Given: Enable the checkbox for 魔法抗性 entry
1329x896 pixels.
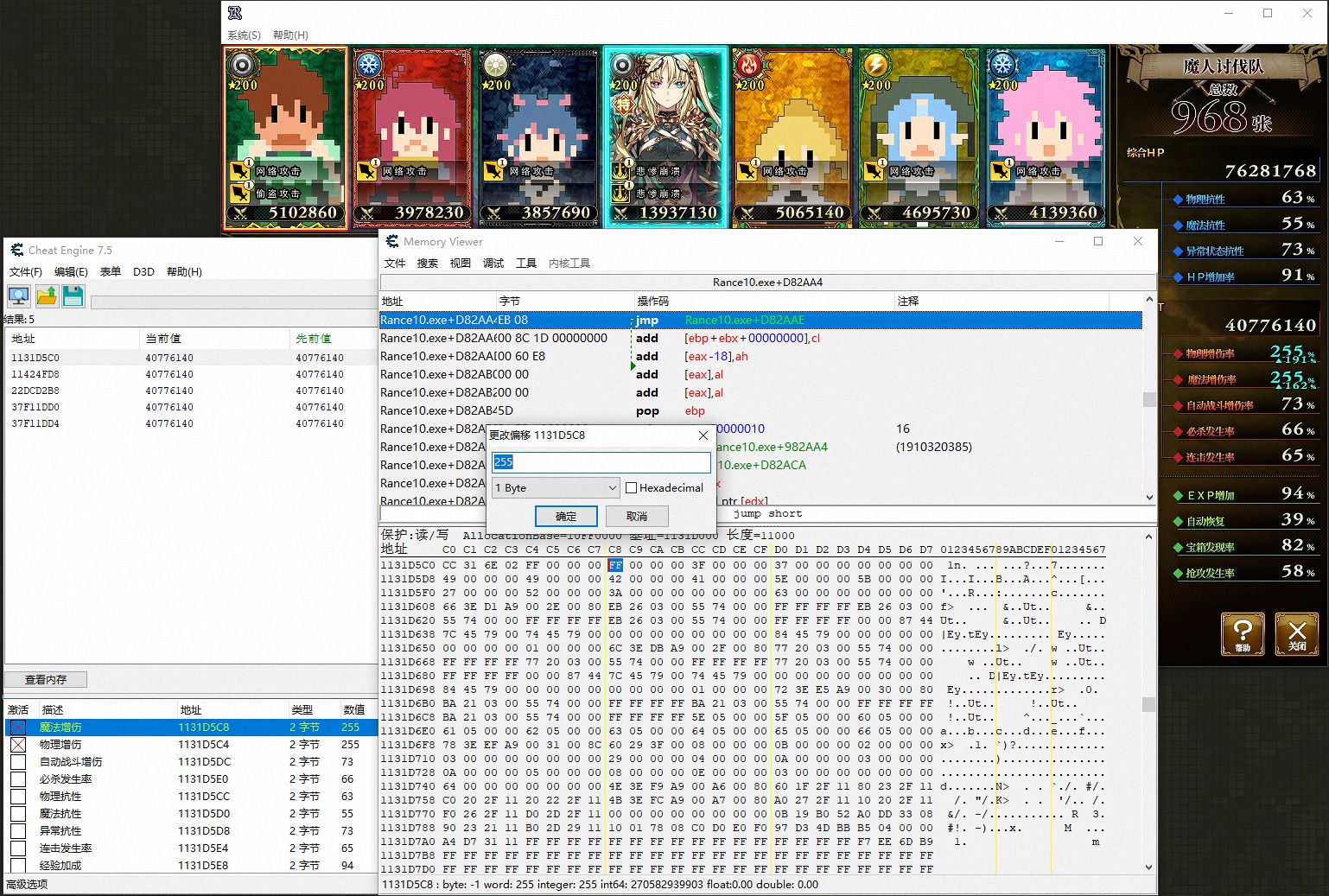Looking at the screenshot, I should click(18, 814).
